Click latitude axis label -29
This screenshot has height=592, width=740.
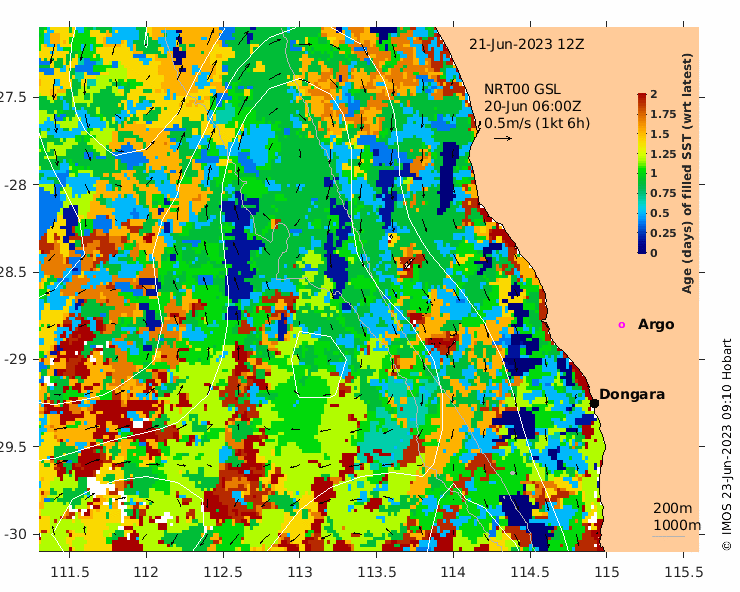(x=15, y=359)
